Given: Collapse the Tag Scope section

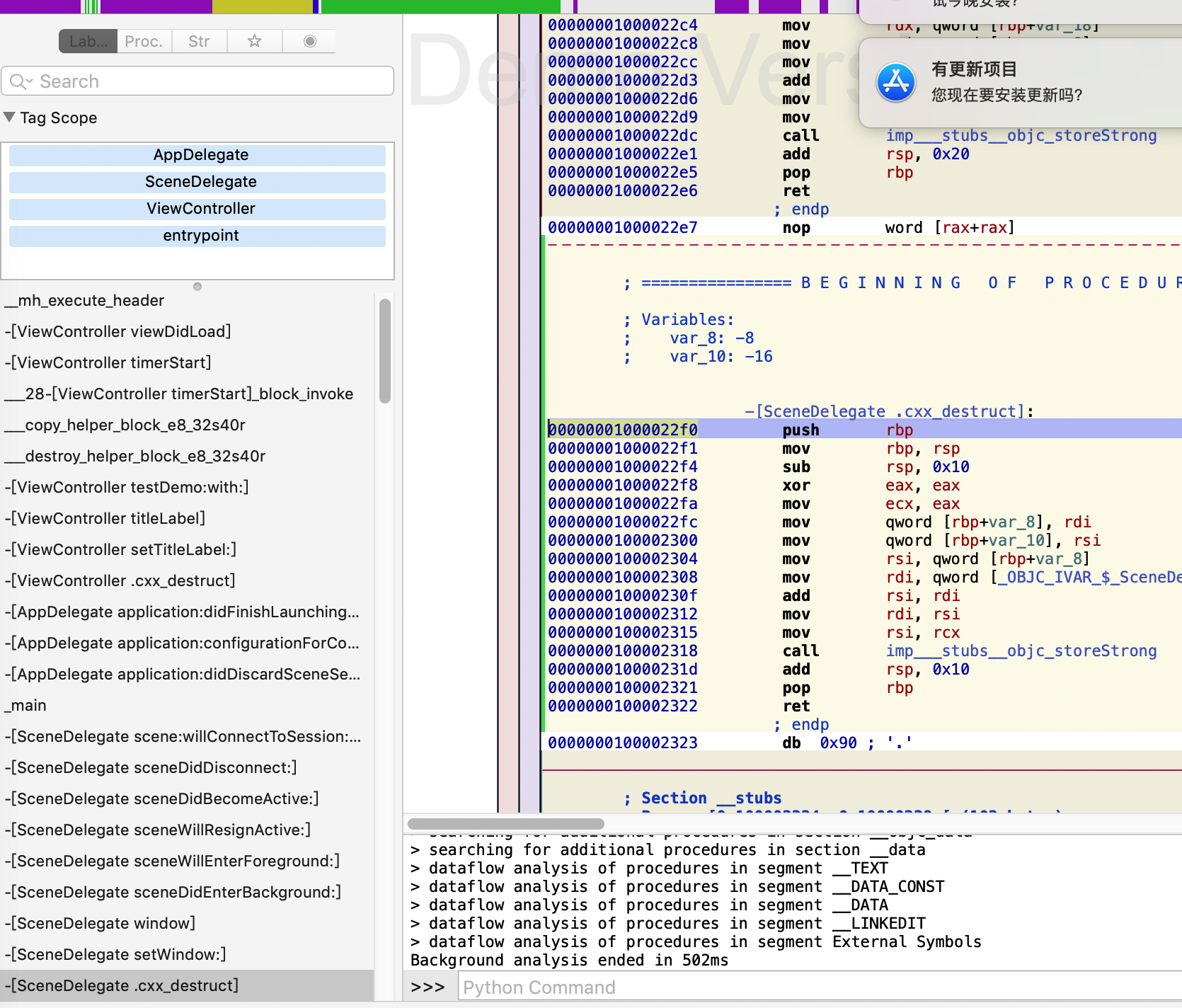Looking at the screenshot, I should [9, 118].
